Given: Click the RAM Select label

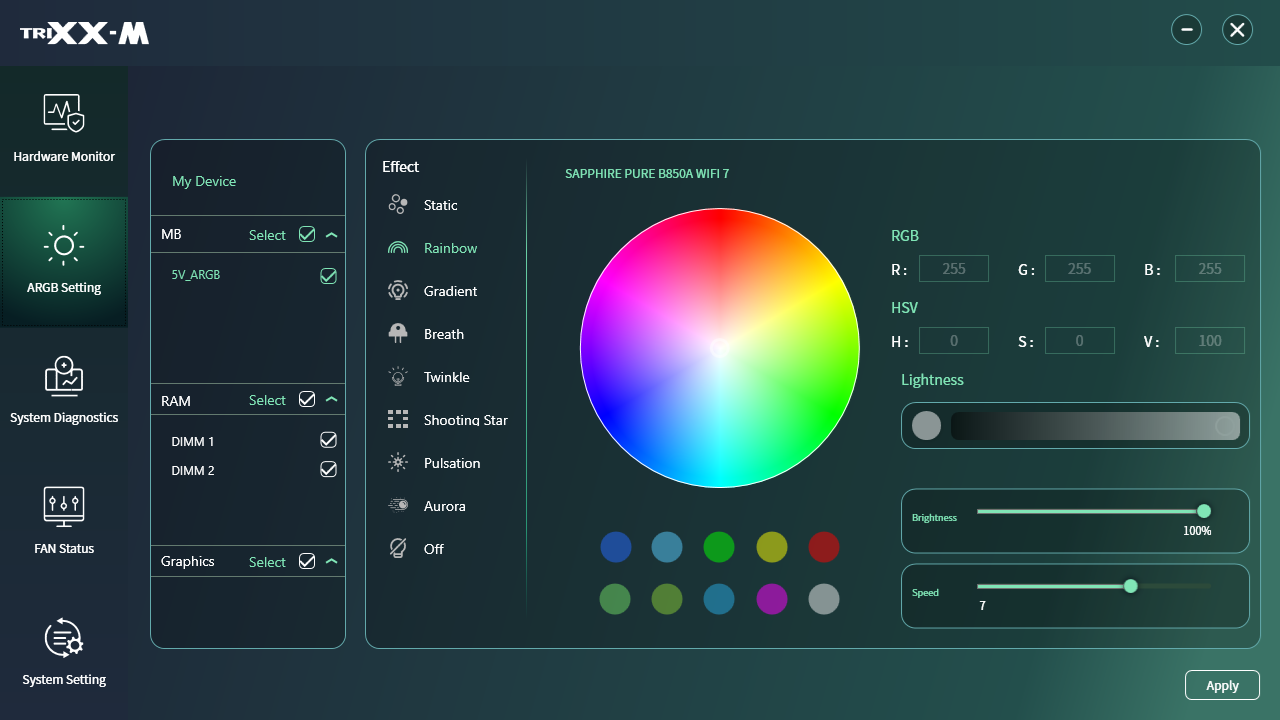Looking at the screenshot, I should coord(267,400).
